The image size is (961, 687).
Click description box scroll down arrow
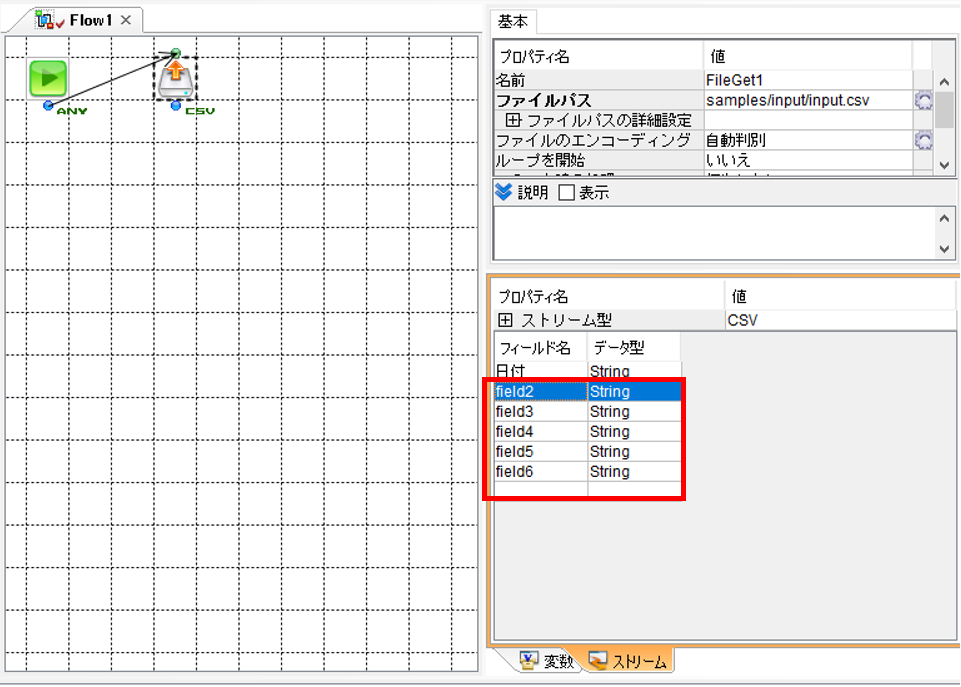[x=944, y=249]
